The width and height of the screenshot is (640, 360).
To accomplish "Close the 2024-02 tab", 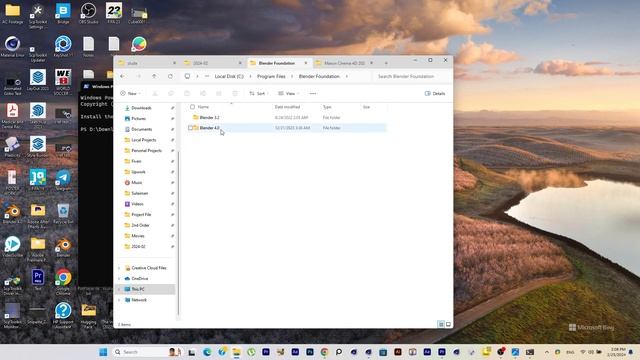I will [x=240, y=63].
